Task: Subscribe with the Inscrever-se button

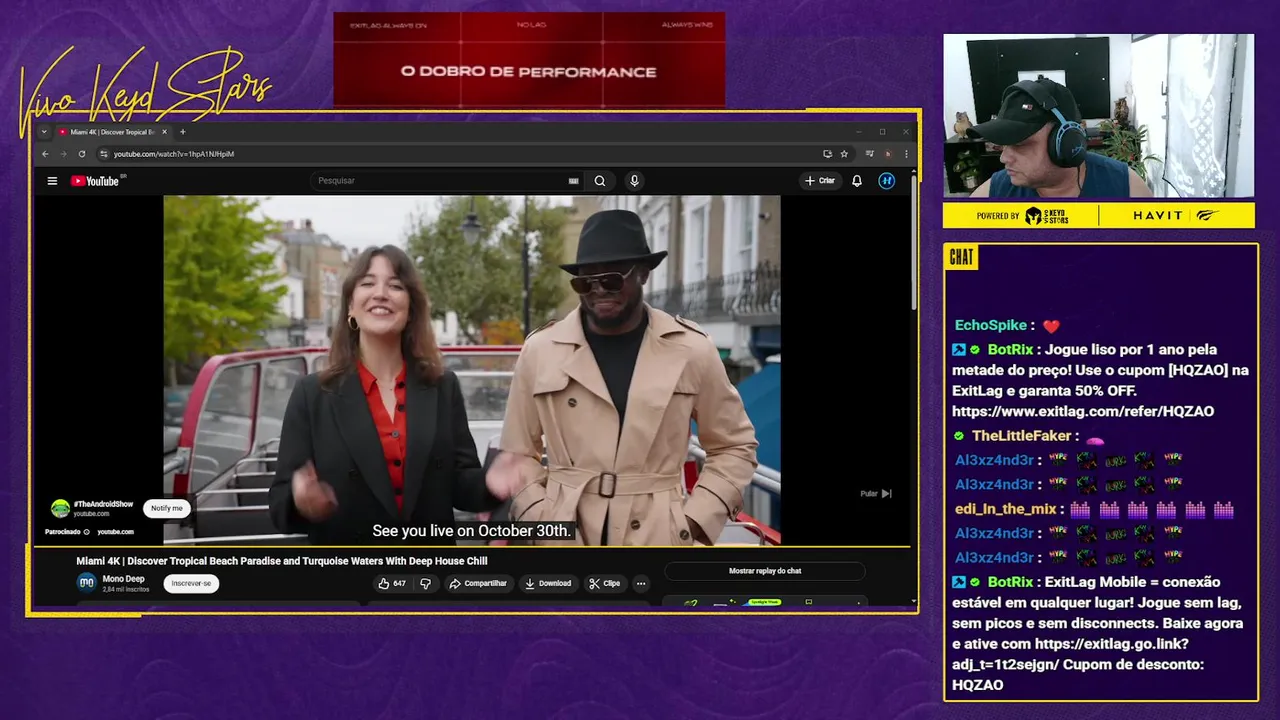Action: pyautogui.click(x=191, y=583)
